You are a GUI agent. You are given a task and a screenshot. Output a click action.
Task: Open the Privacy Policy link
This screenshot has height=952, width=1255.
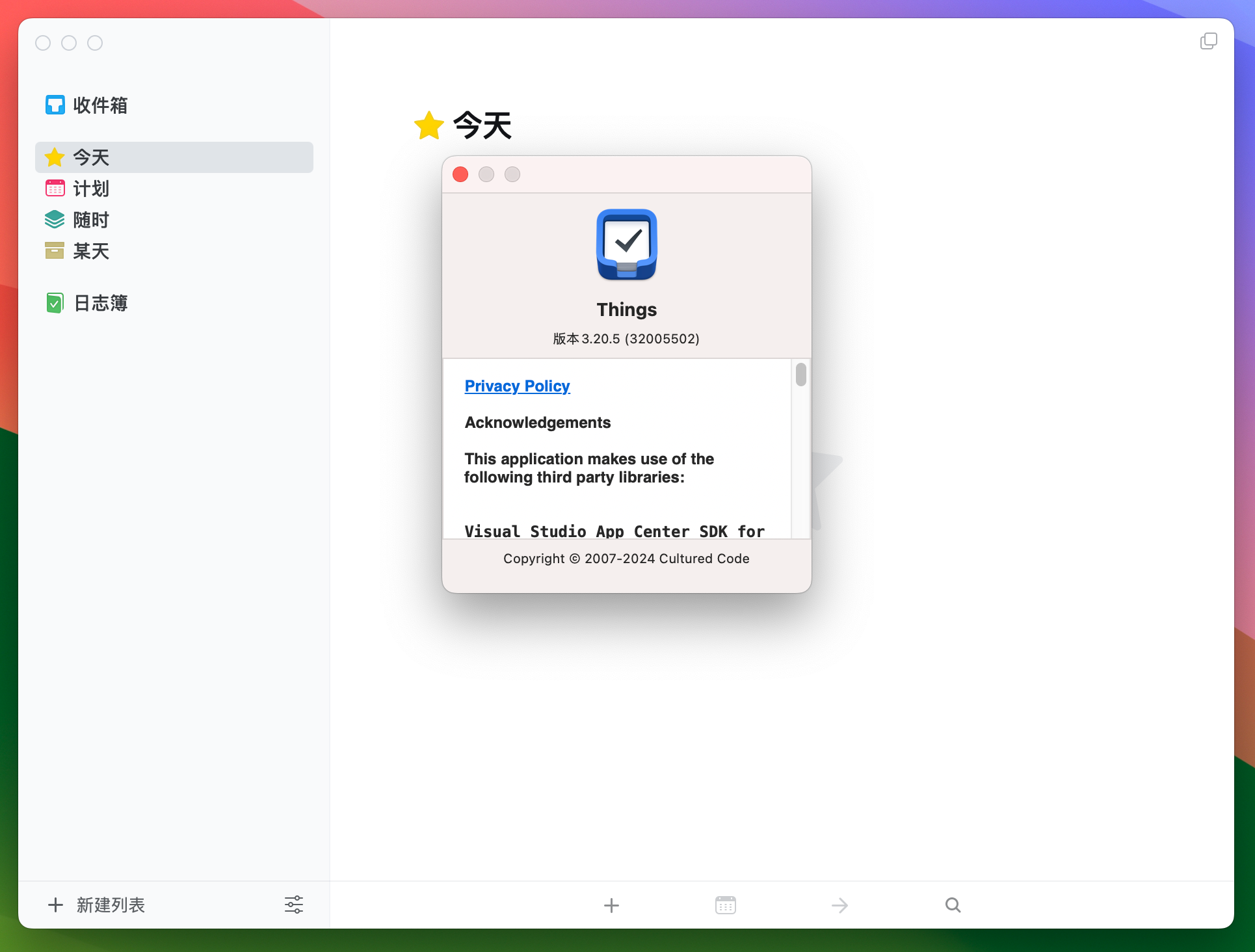coord(517,386)
